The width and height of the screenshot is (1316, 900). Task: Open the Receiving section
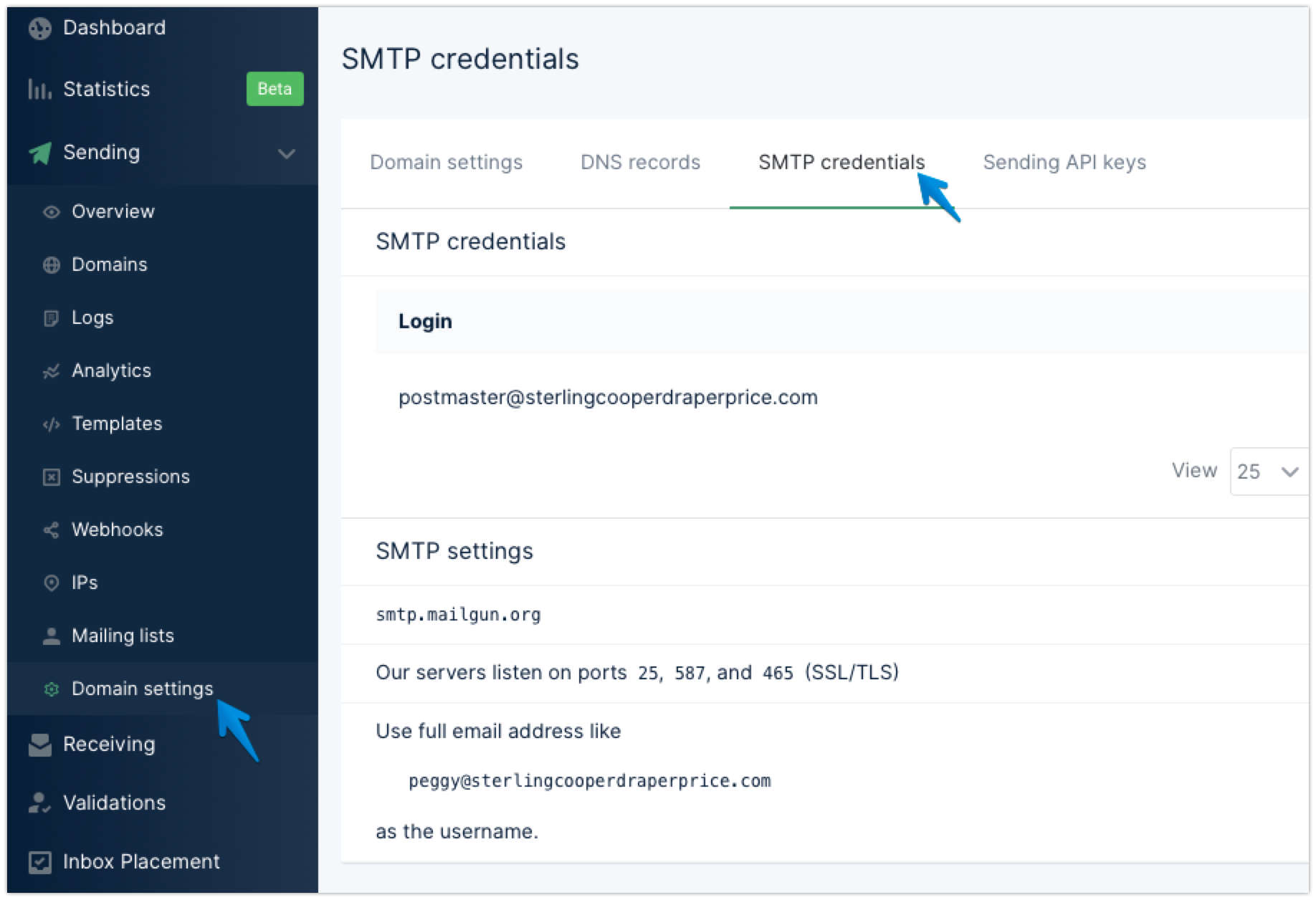point(109,745)
